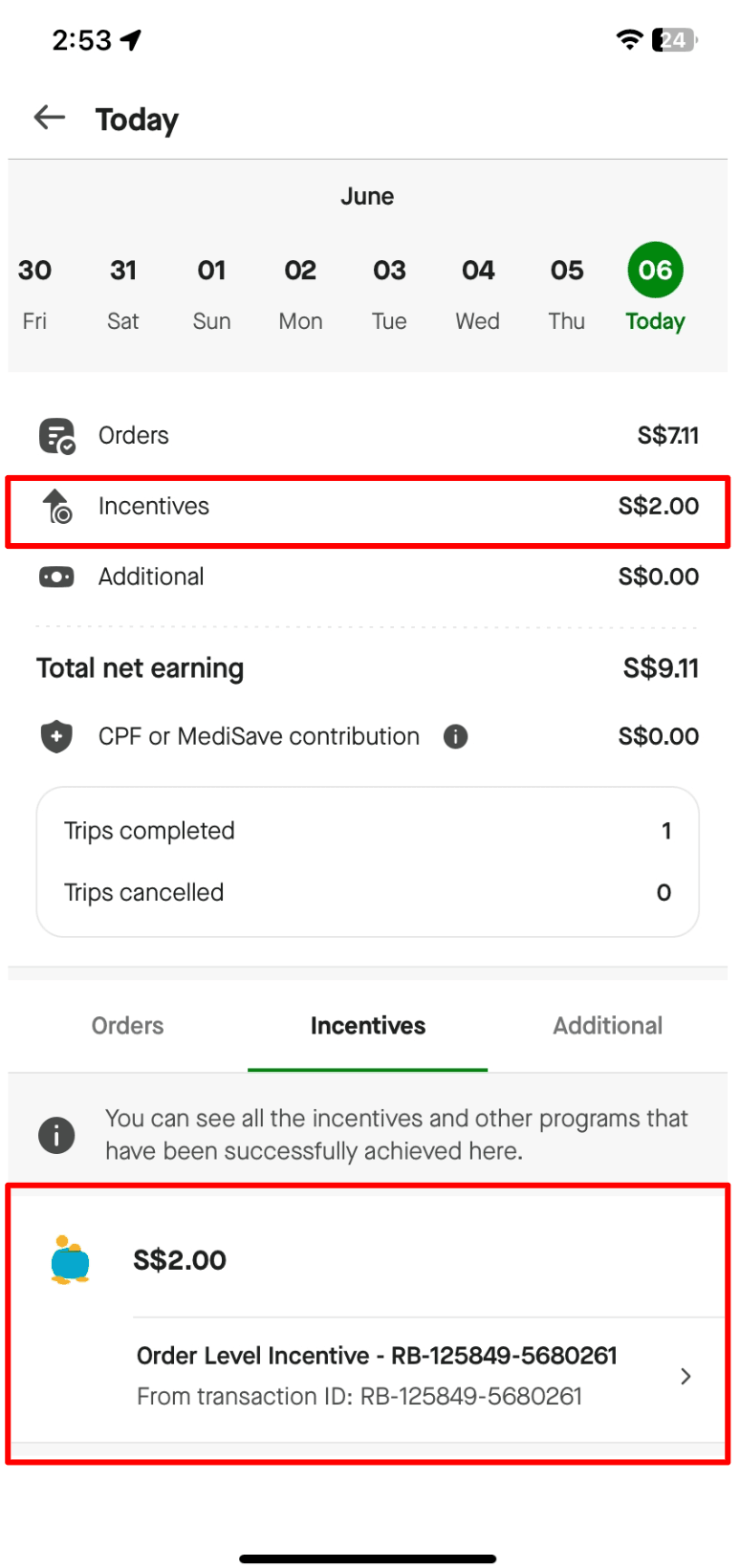Select Sunday 01 June date
Image resolution: width=740 pixels, height=1568 pixels.
(211, 294)
